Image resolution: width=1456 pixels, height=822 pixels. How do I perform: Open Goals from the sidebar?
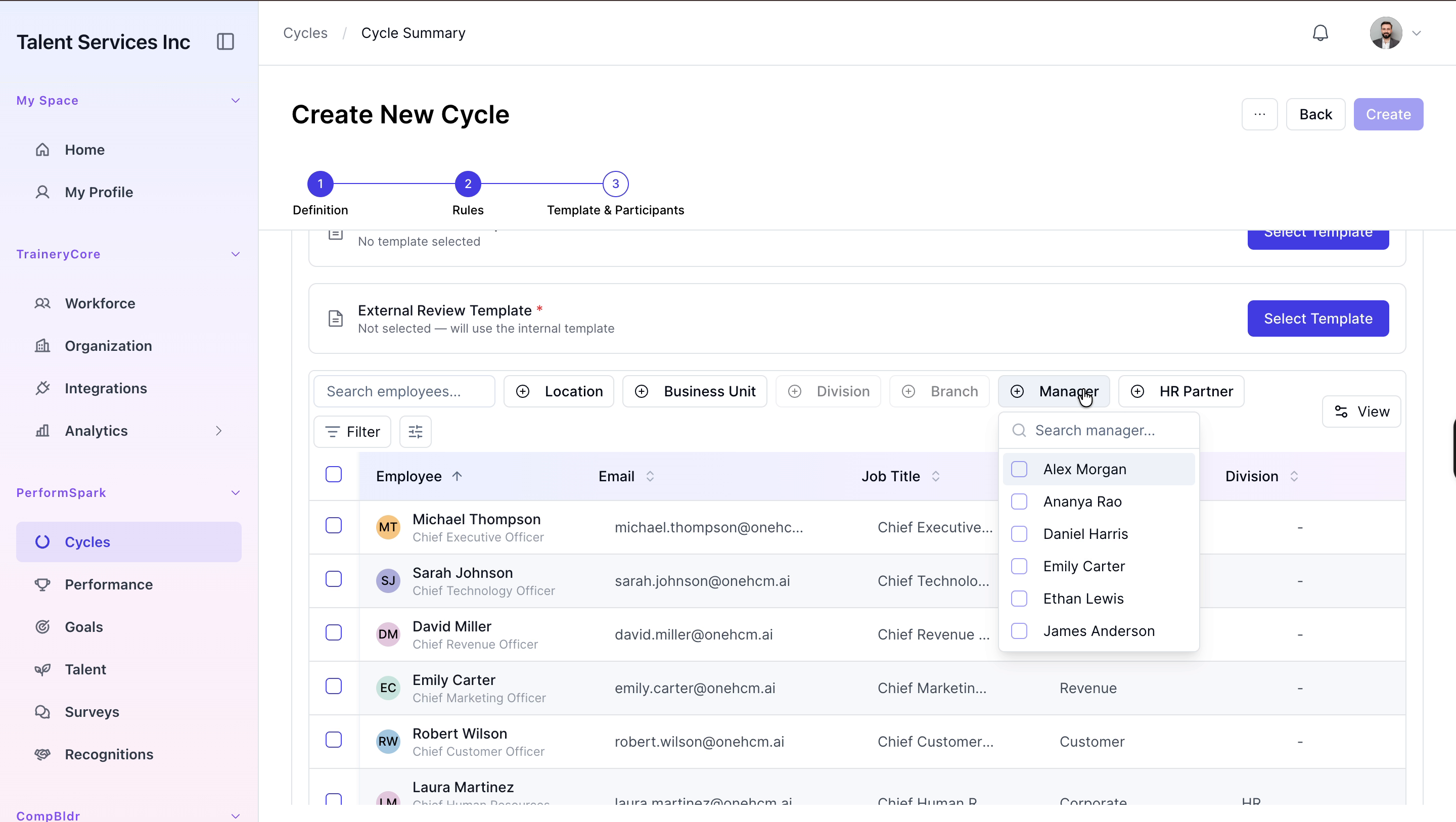coord(83,626)
